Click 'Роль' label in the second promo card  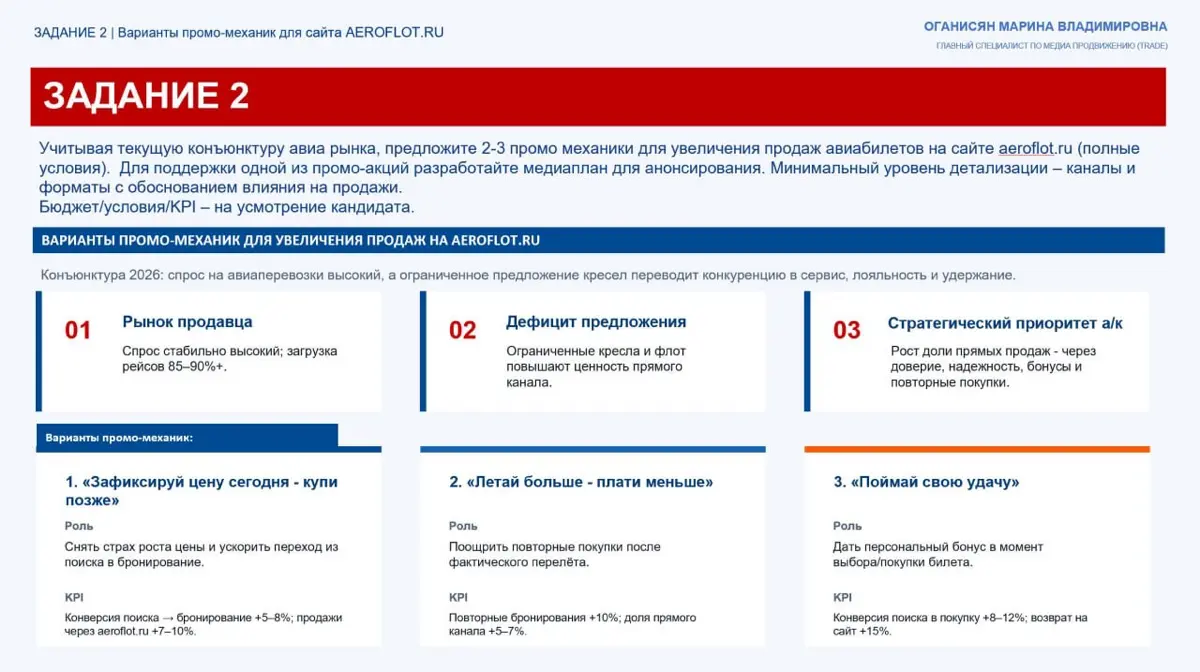463,526
